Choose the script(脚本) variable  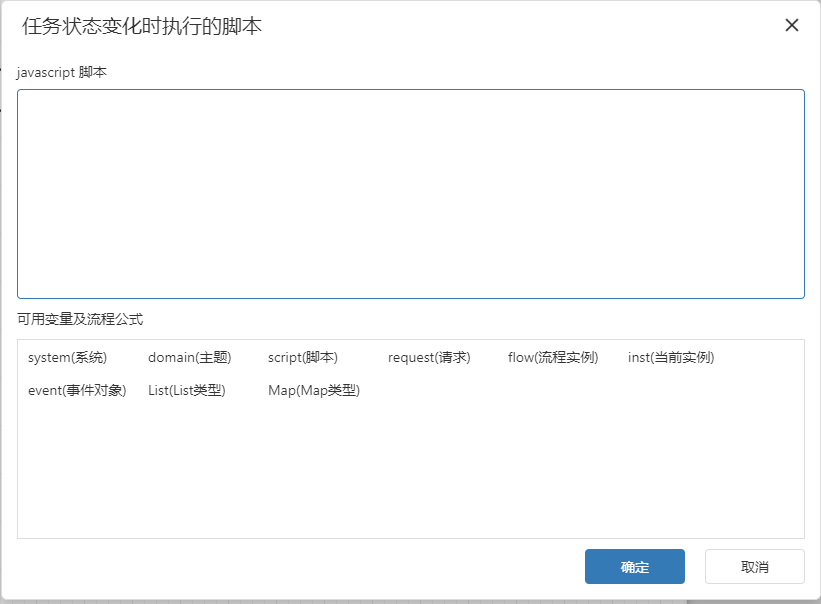point(303,358)
